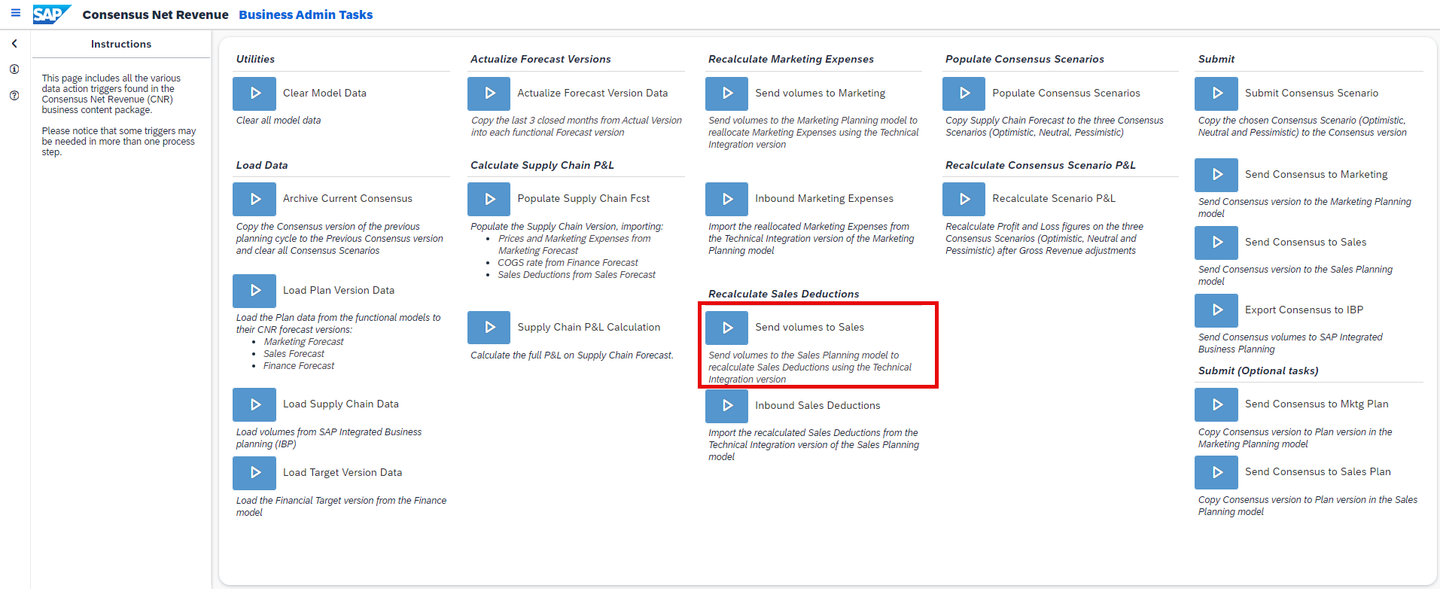
Task: Click the Recalculate Marketing Expenses heading
Action: coord(791,59)
